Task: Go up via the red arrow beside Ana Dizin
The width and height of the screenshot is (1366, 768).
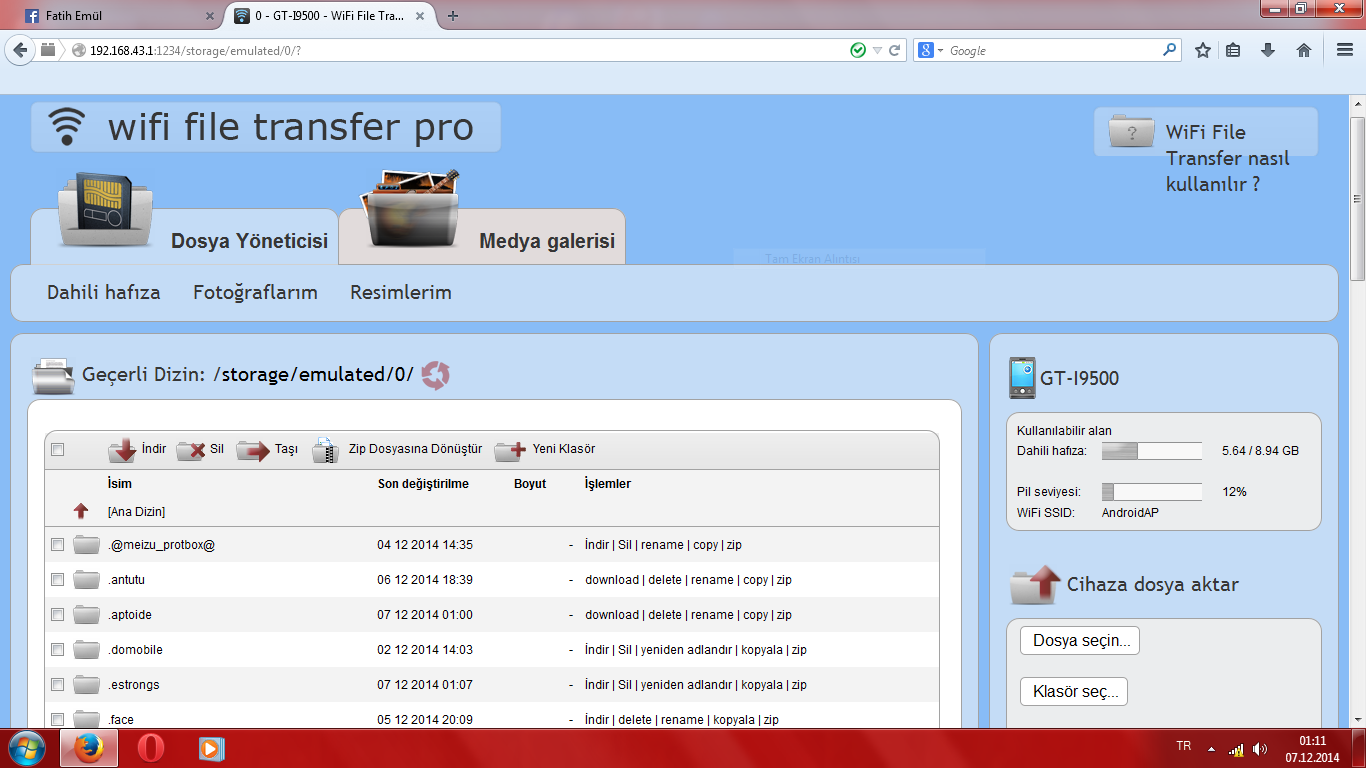Action: pos(81,511)
